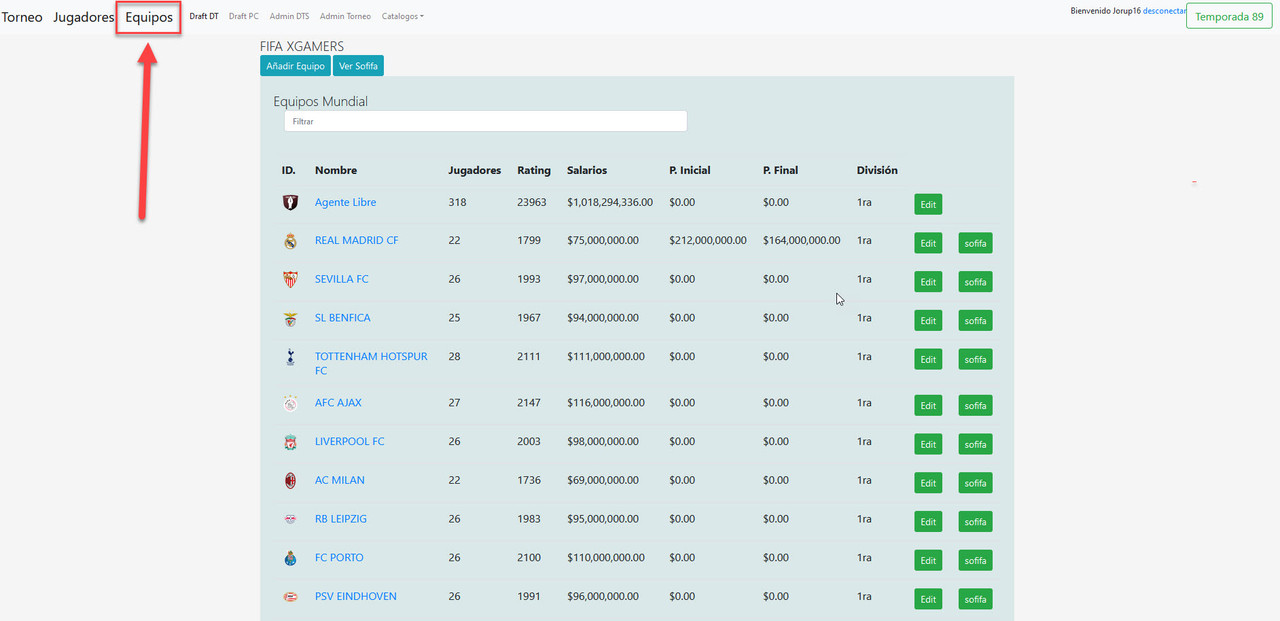The height and width of the screenshot is (621, 1280).
Task: Open sofifa for SL Benfica
Action: click(x=975, y=321)
